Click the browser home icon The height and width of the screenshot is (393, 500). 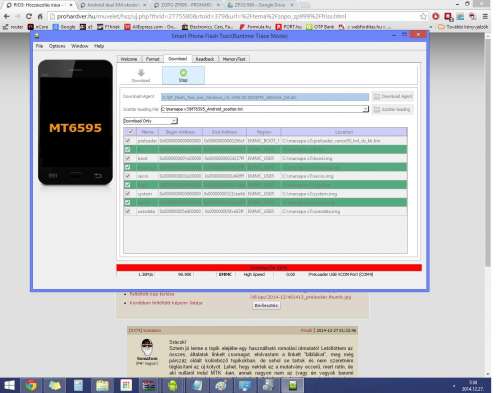tap(40, 16)
